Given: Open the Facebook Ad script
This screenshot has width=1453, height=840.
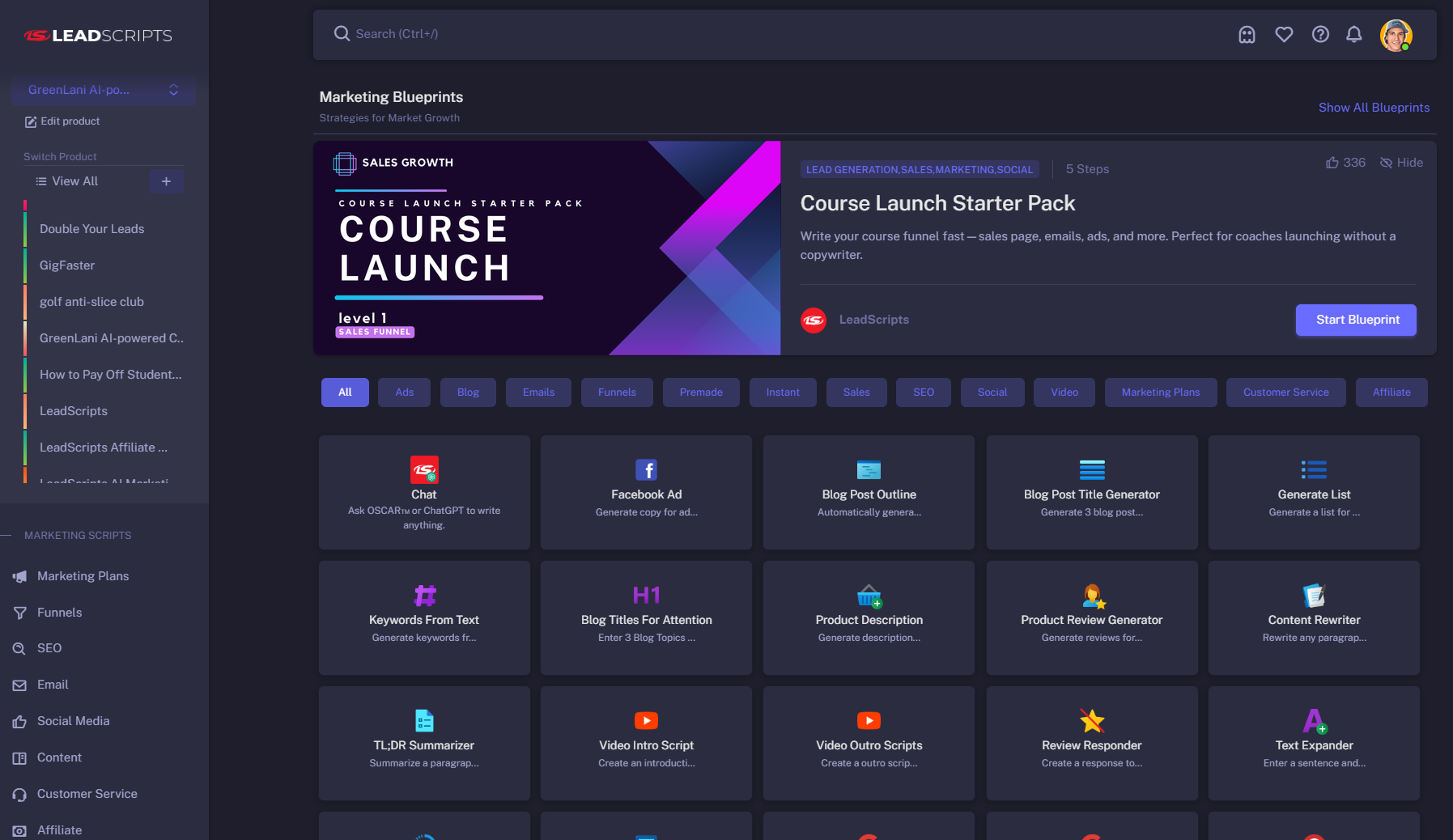Looking at the screenshot, I should pos(646,492).
